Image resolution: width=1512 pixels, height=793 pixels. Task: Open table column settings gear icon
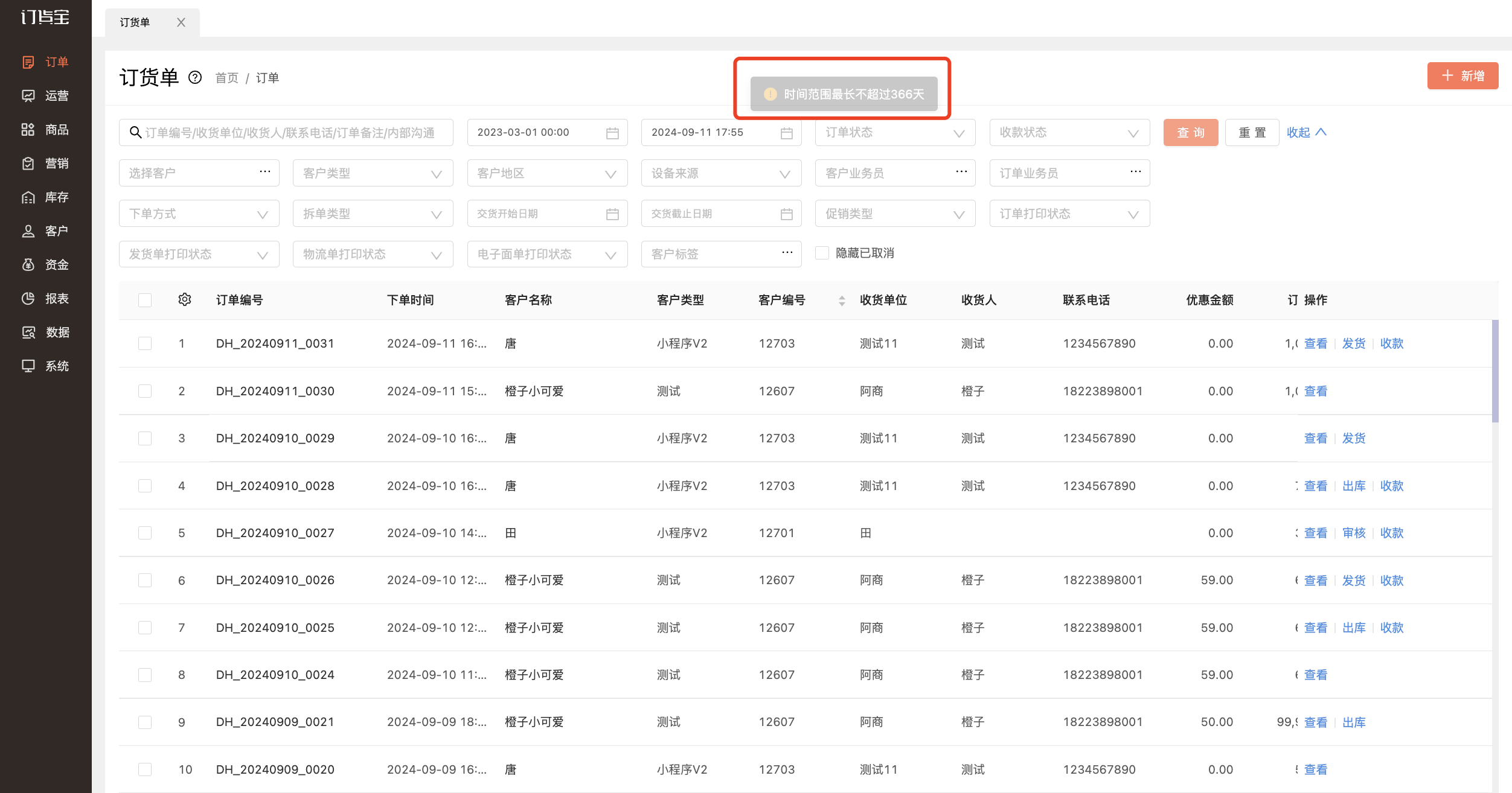pyautogui.click(x=185, y=299)
